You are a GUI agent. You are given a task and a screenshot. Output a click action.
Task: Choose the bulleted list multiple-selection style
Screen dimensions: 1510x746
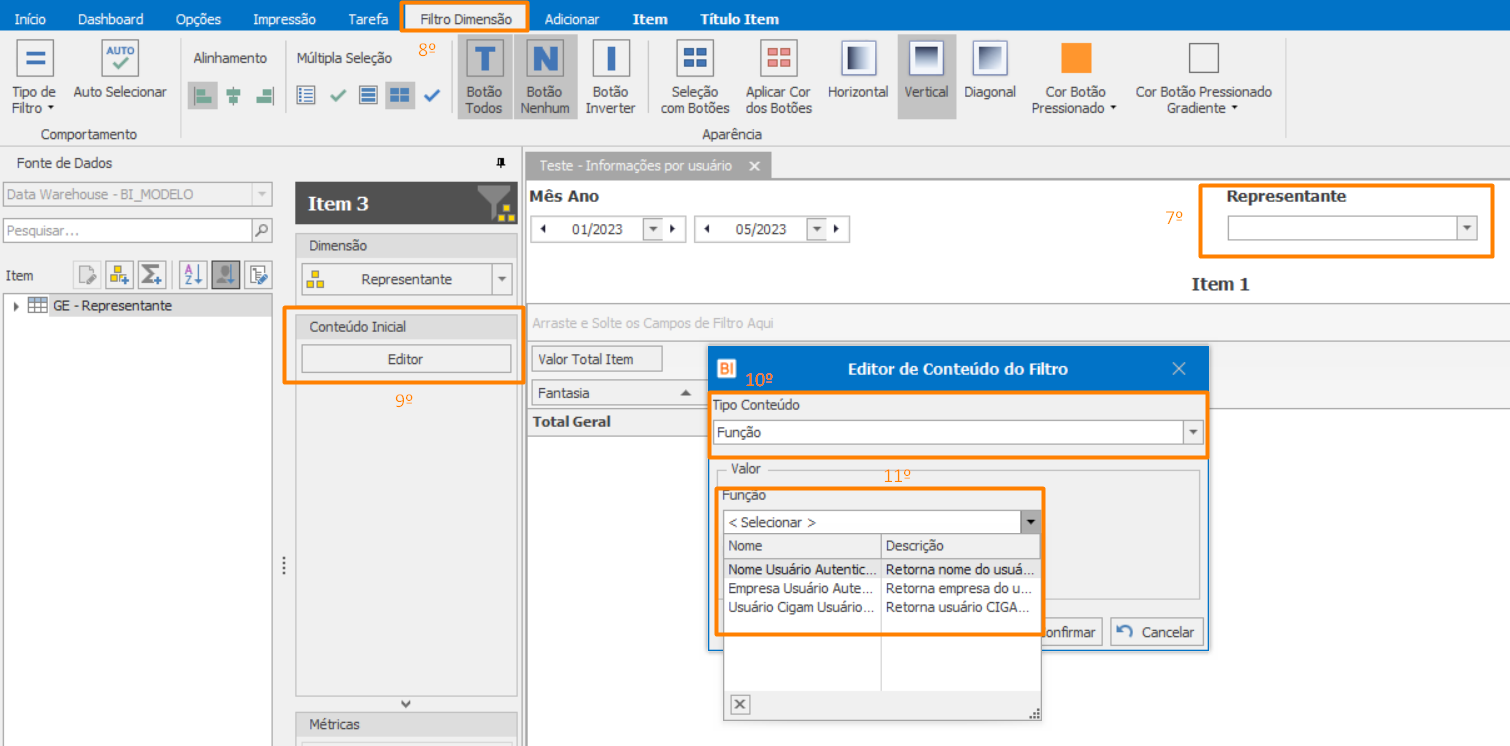(x=307, y=95)
